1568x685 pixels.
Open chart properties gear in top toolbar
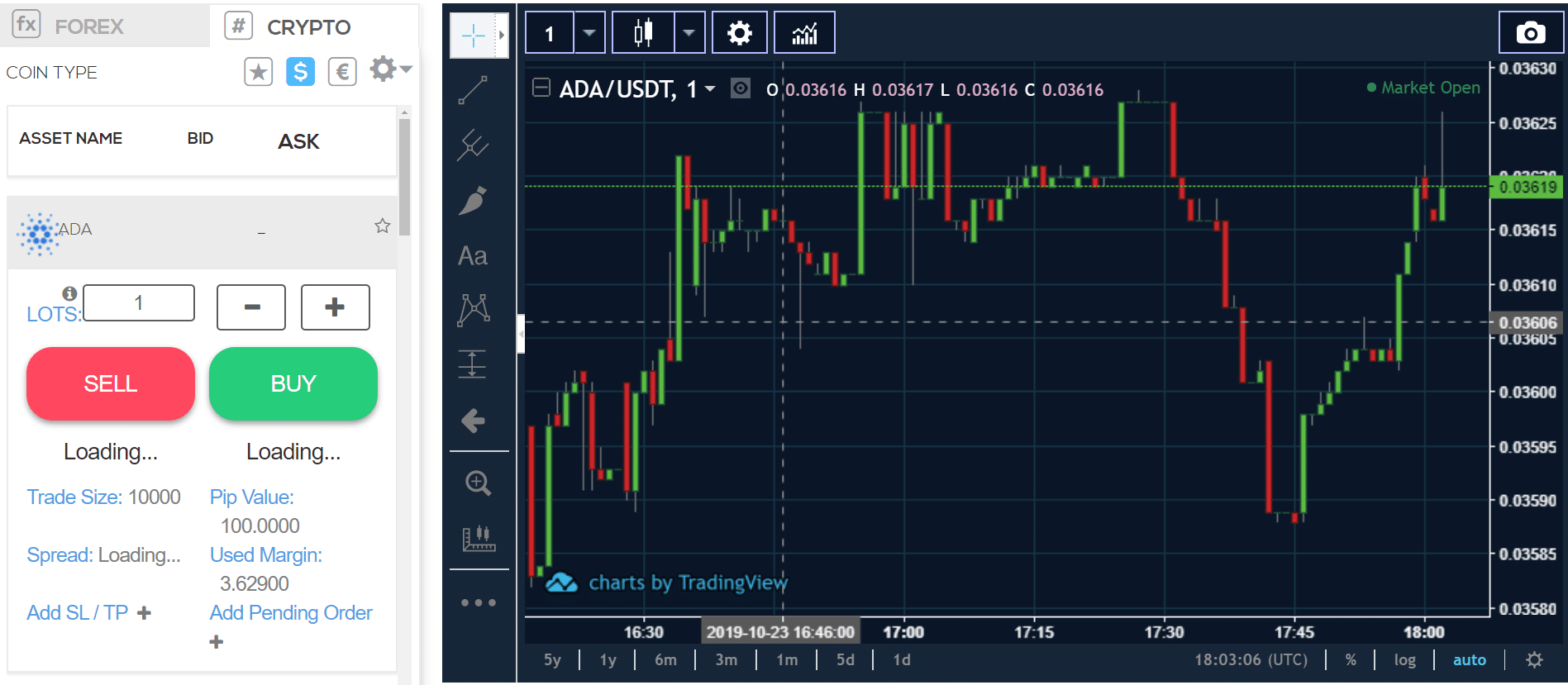(739, 33)
